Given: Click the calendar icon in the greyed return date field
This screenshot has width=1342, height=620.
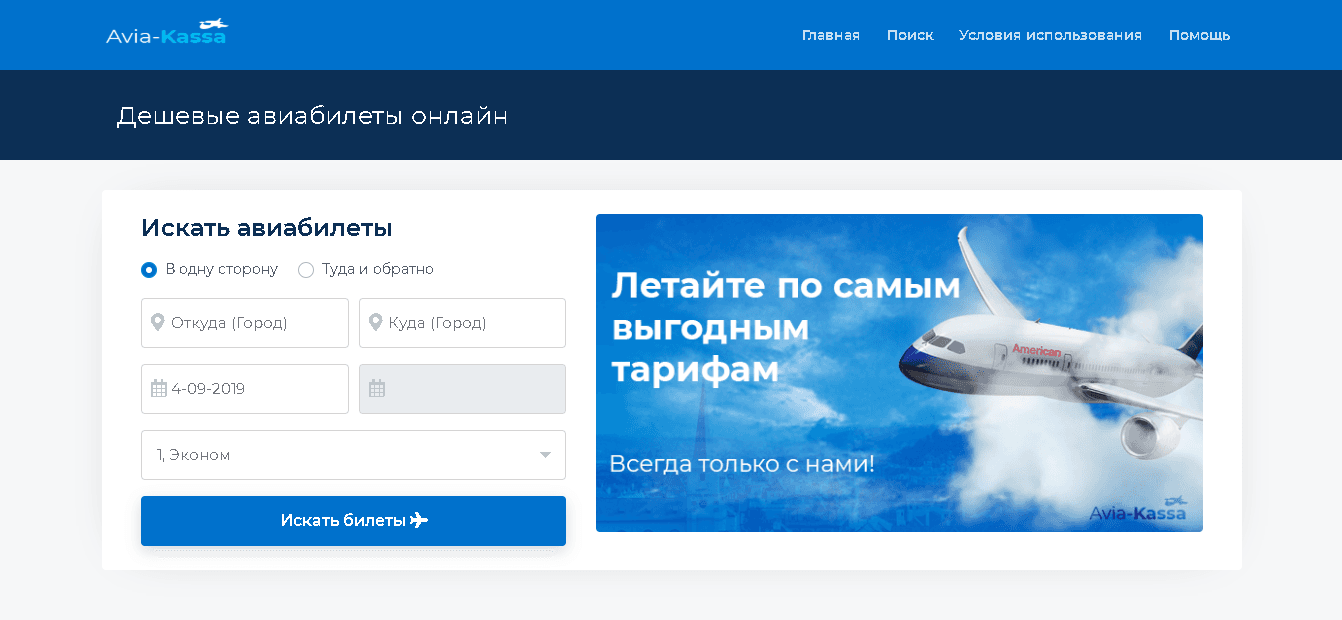Looking at the screenshot, I should click(x=377, y=389).
